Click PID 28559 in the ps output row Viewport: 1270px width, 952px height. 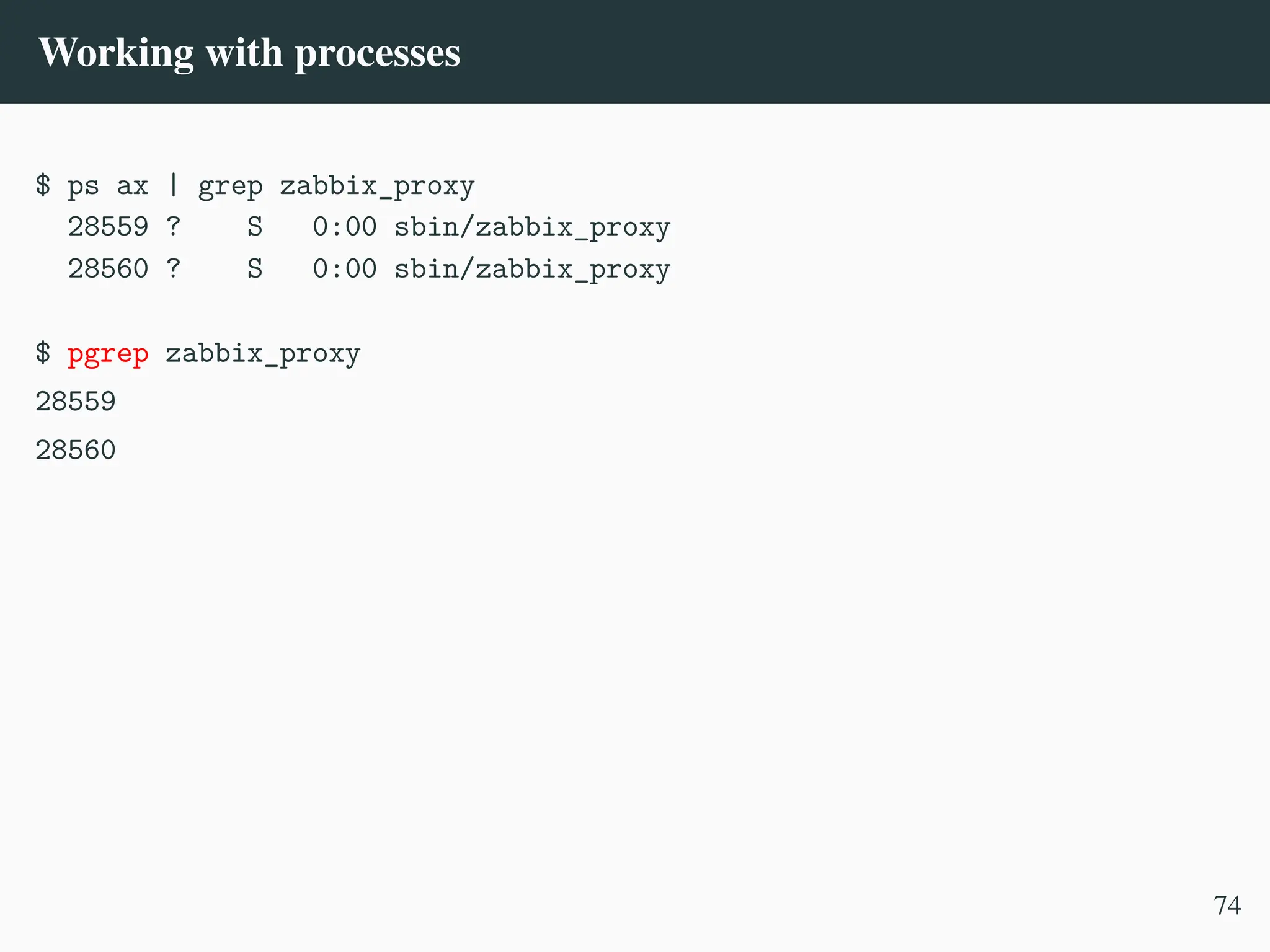pyautogui.click(x=108, y=227)
